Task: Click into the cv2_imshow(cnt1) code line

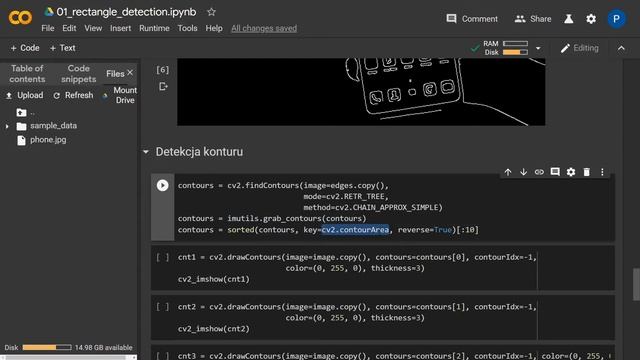Action: 213,279
